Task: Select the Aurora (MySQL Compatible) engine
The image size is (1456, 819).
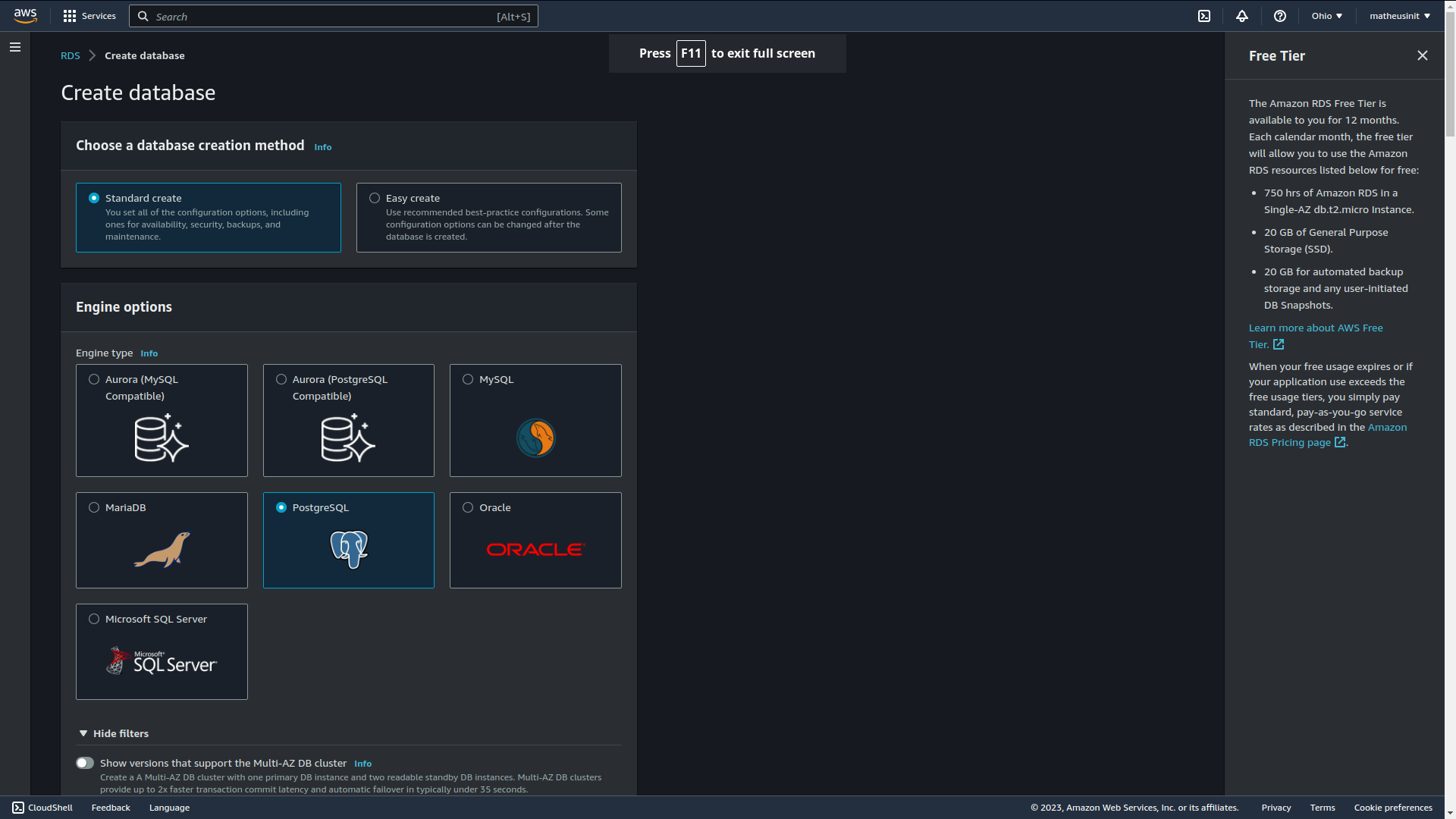Action: coord(94,379)
